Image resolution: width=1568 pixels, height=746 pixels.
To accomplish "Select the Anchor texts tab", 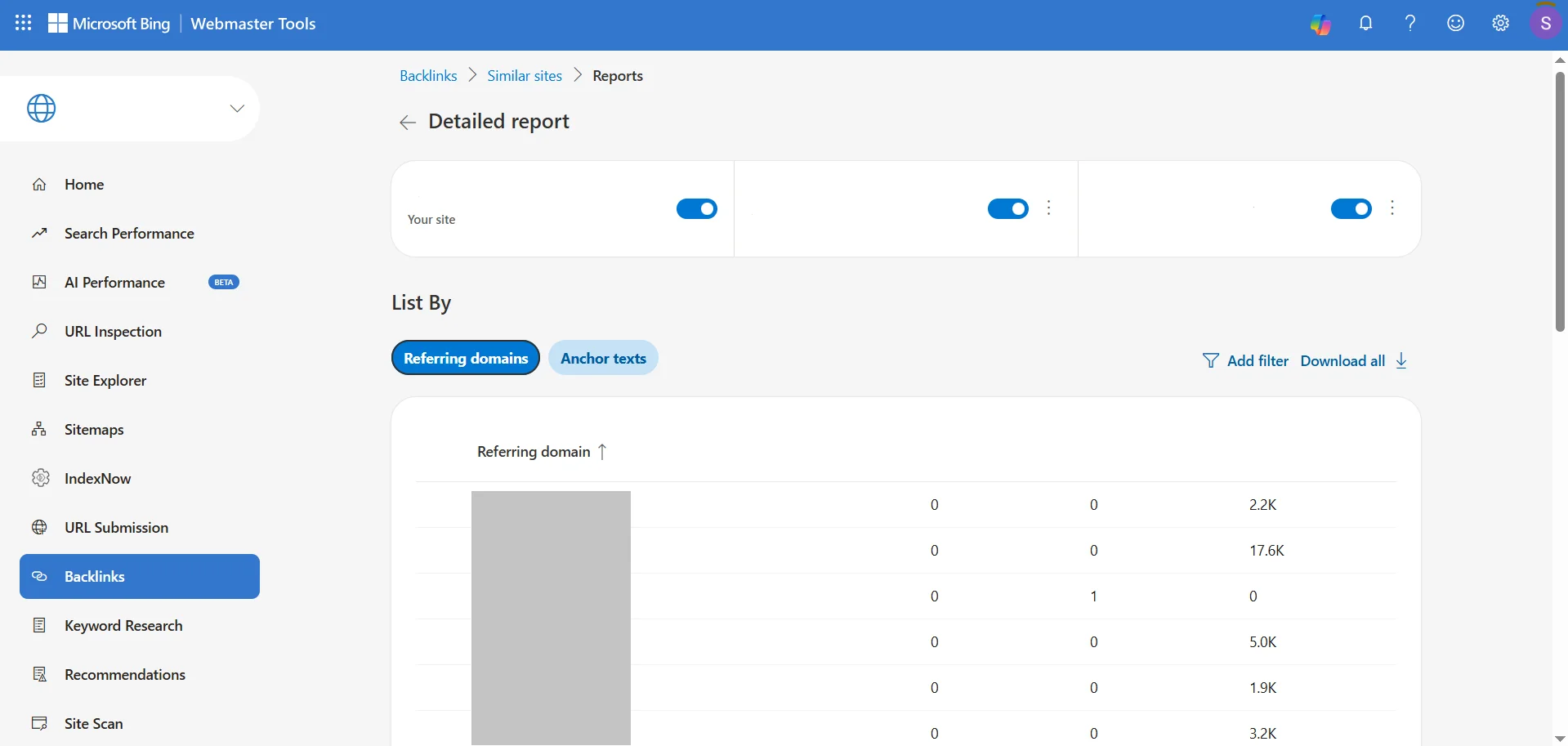I will [x=603, y=358].
